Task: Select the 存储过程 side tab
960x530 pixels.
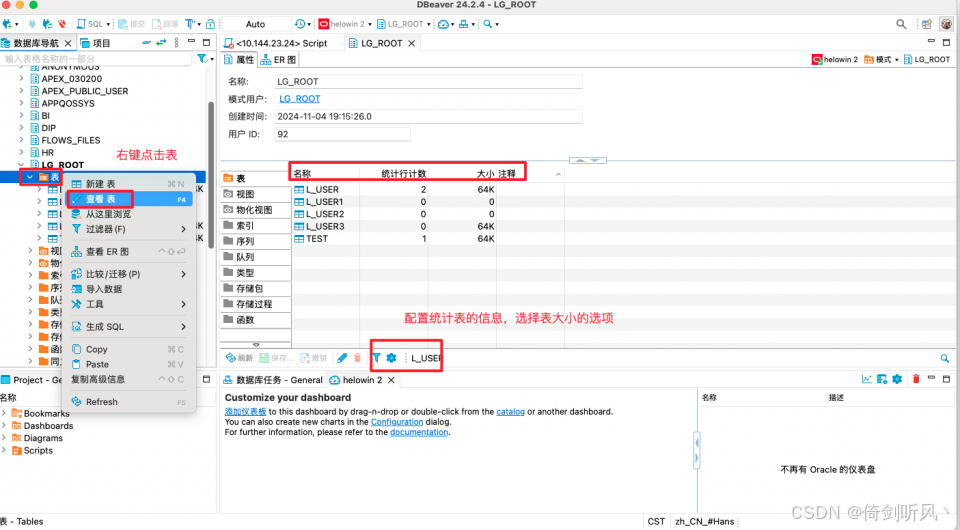Action: click(x=255, y=304)
